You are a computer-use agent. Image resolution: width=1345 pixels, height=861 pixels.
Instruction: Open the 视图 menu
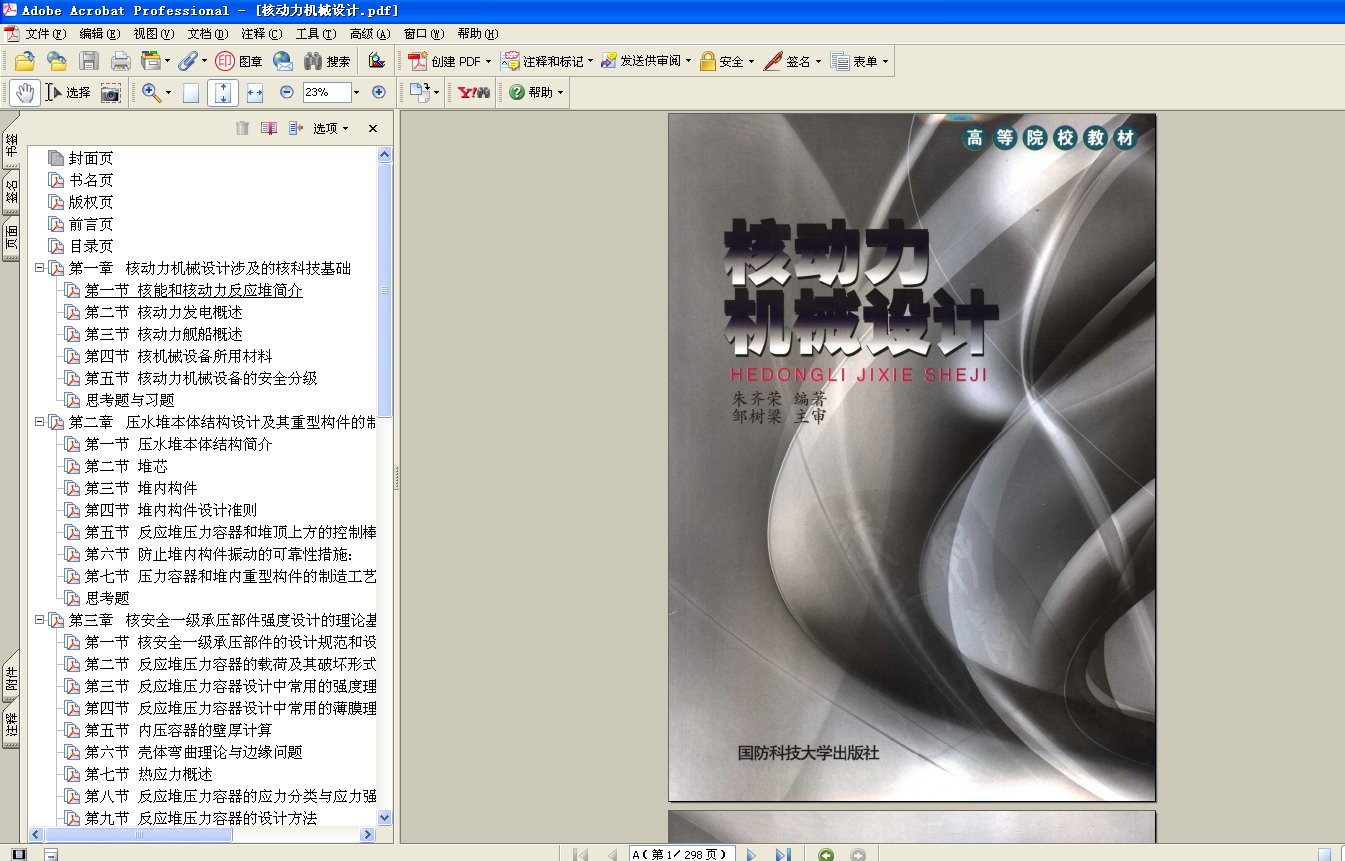pyautogui.click(x=154, y=33)
